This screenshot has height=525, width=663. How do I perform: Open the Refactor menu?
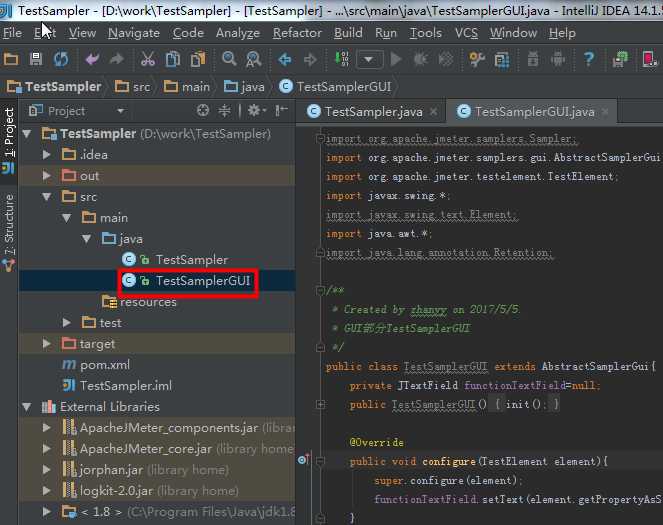[297, 33]
